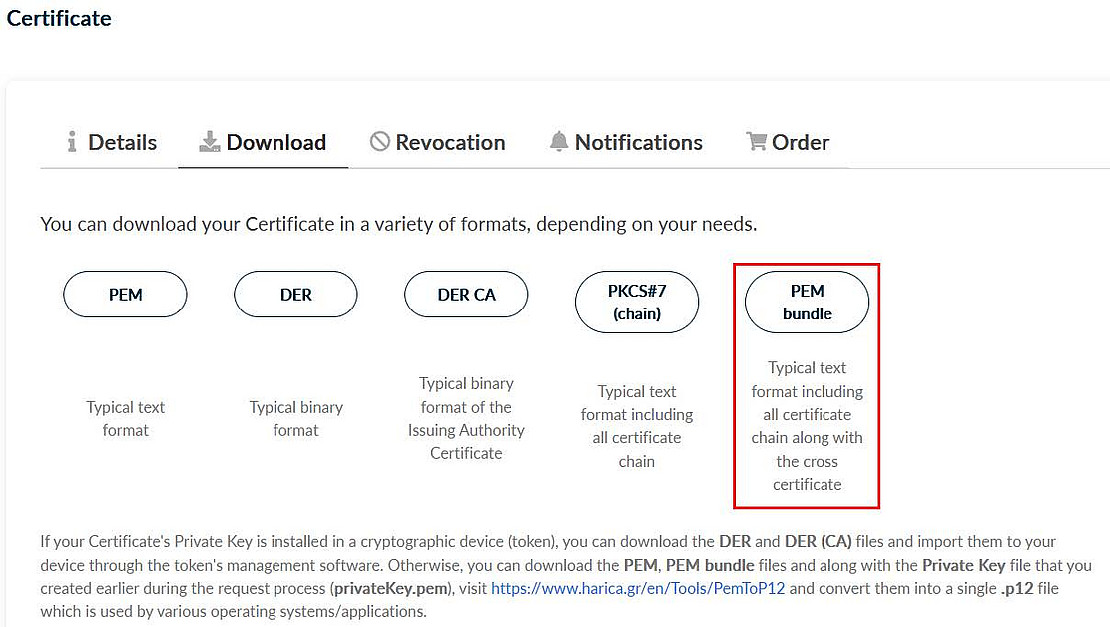The image size is (1110, 627).
Task: Open the Order tab
Action: click(x=800, y=142)
